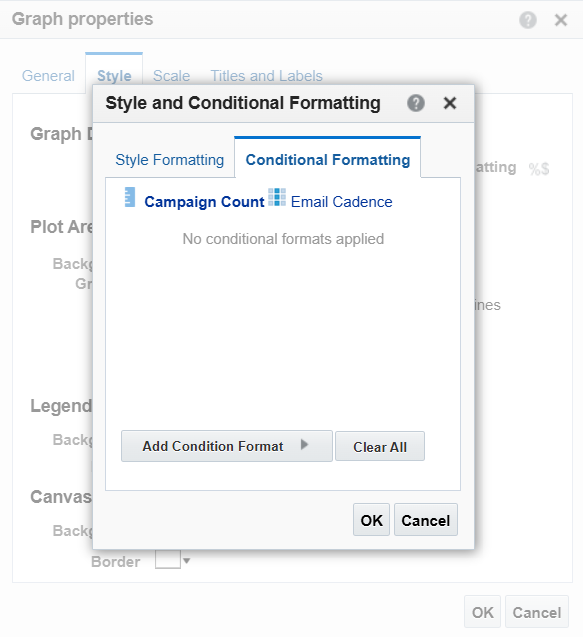583x637 pixels.
Task: Confirm with OK in formatting dialog
Action: 371,520
